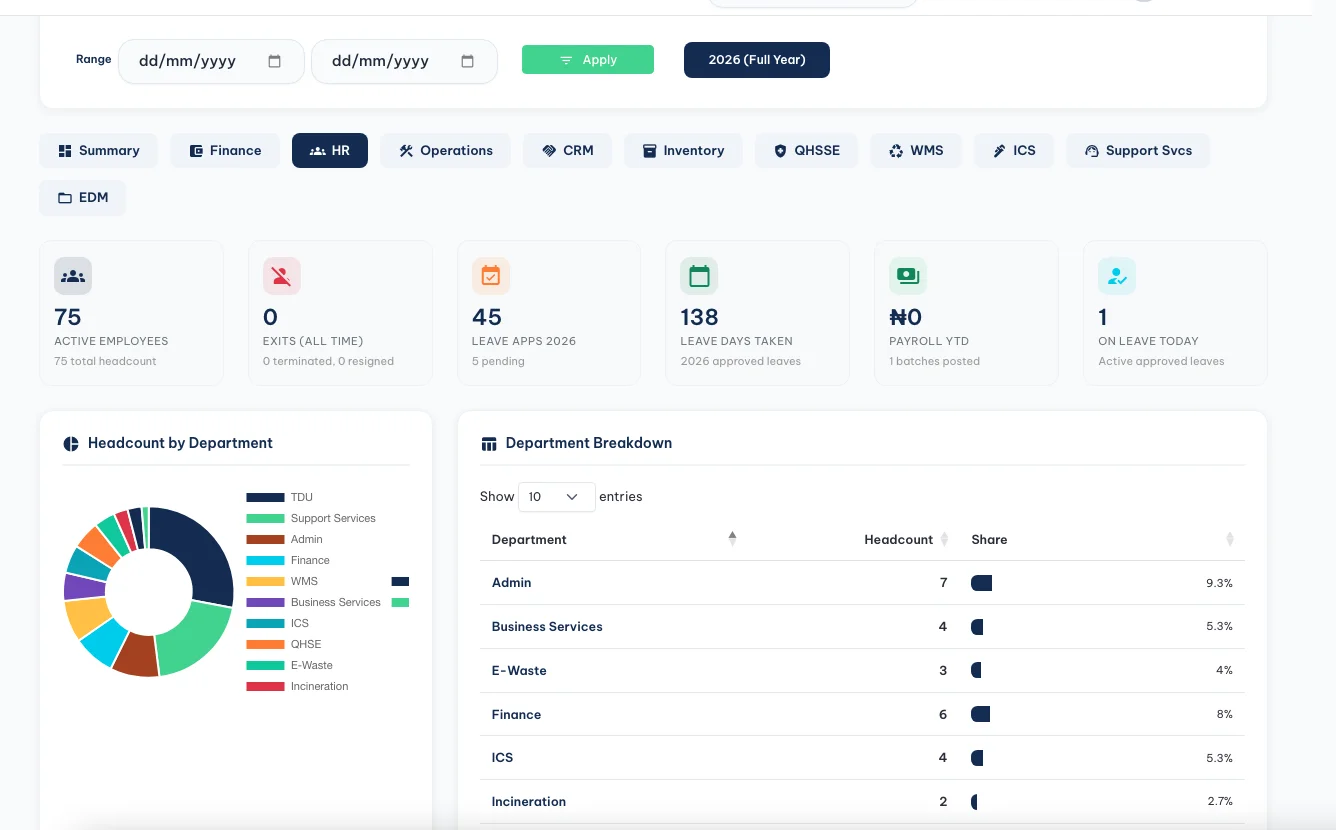This screenshot has width=1336, height=830.
Task: Click the Exits card red user icon
Action: click(x=282, y=276)
